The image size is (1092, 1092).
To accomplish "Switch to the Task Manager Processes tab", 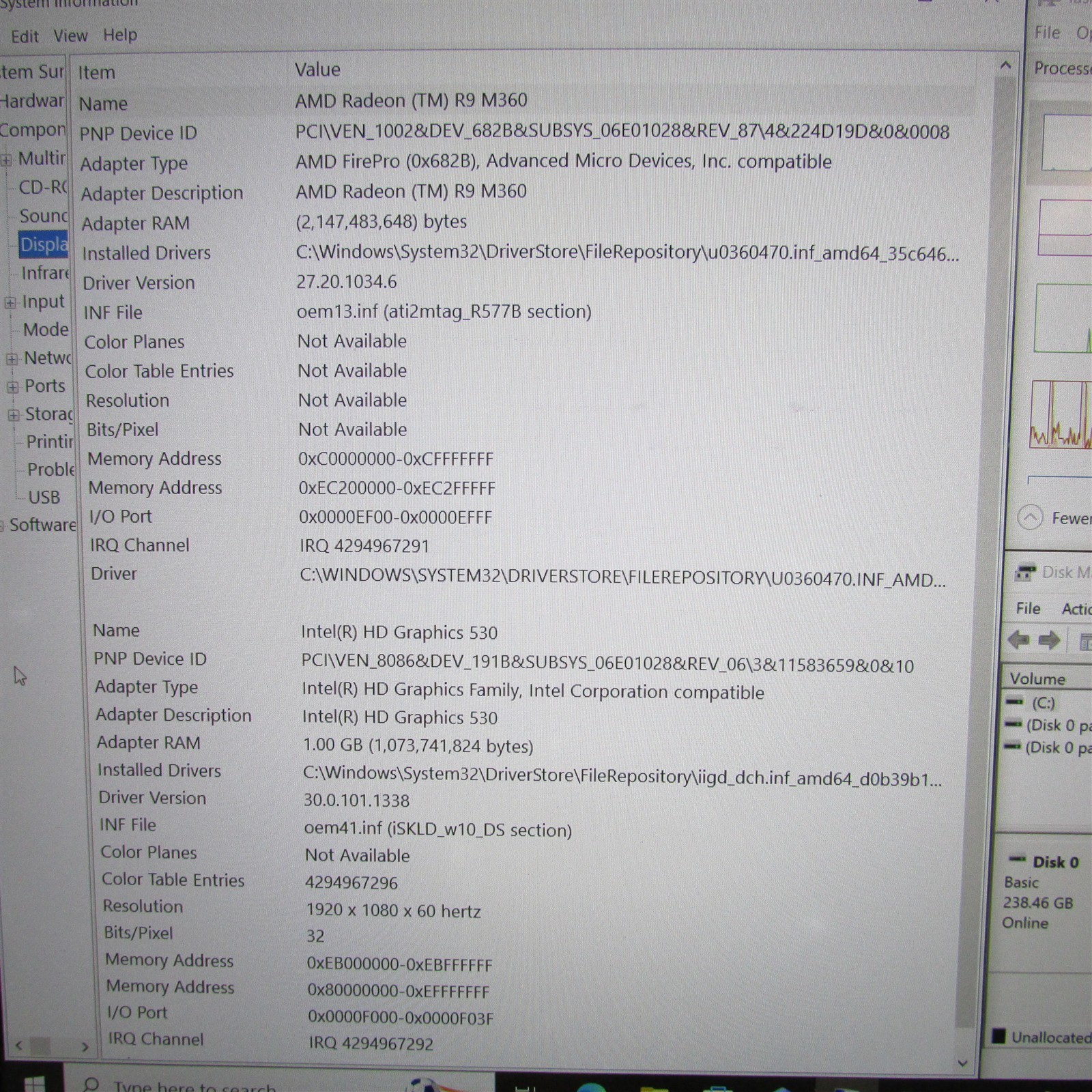I will click(1062, 68).
